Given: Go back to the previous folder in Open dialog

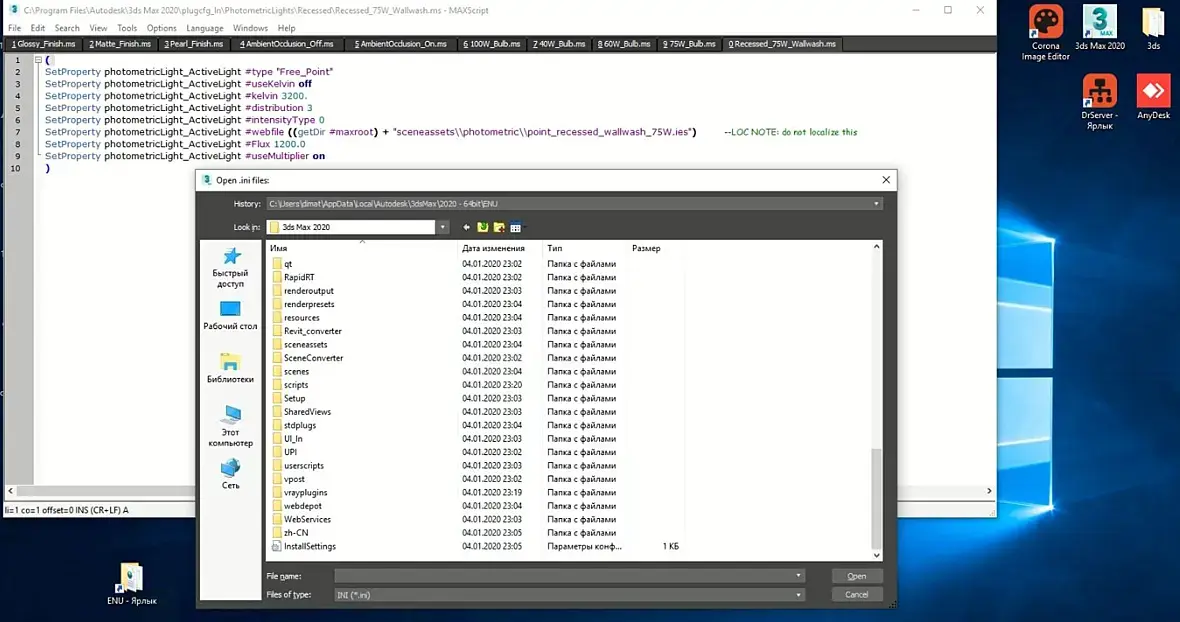Looking at the screenshot, I should 467,227.
